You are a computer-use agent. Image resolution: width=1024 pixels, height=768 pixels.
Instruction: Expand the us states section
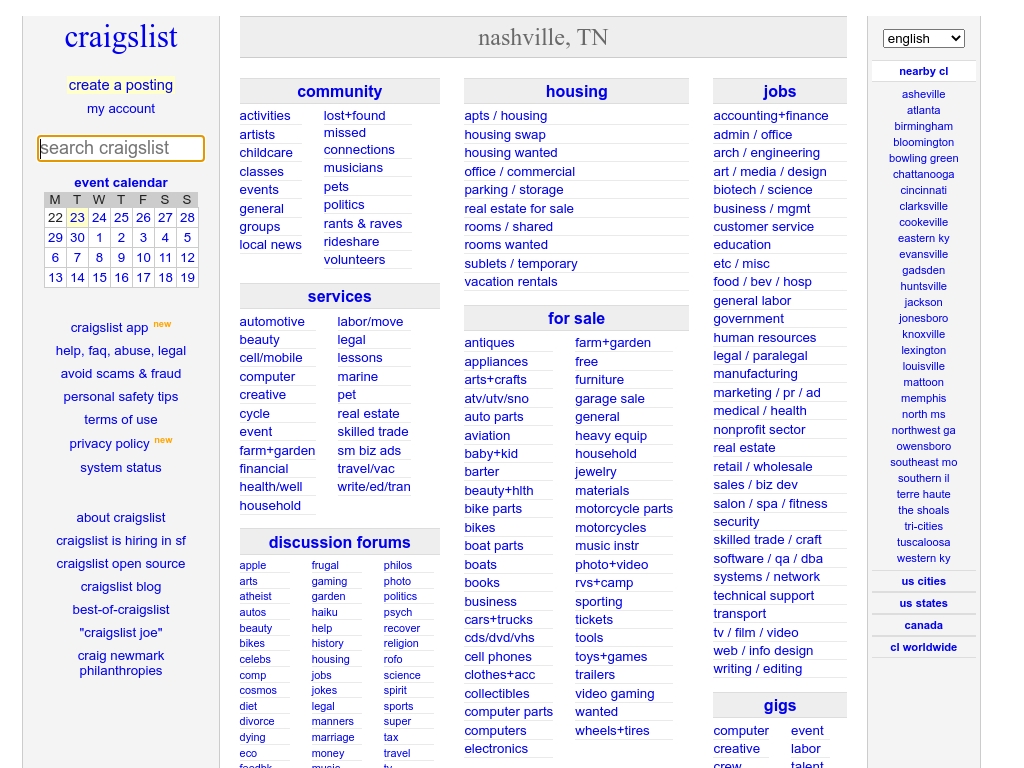point(923,603)
